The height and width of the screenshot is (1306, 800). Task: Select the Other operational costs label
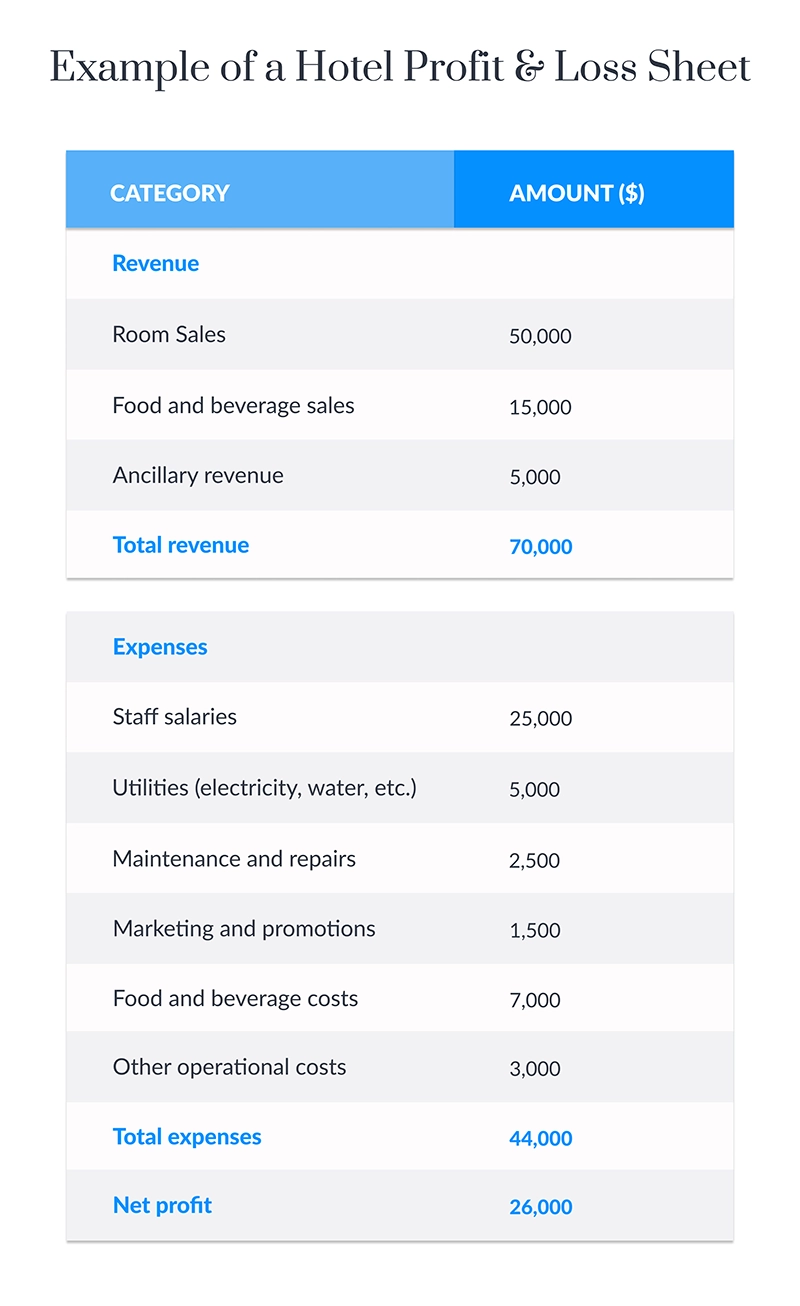pos(229,1067)
